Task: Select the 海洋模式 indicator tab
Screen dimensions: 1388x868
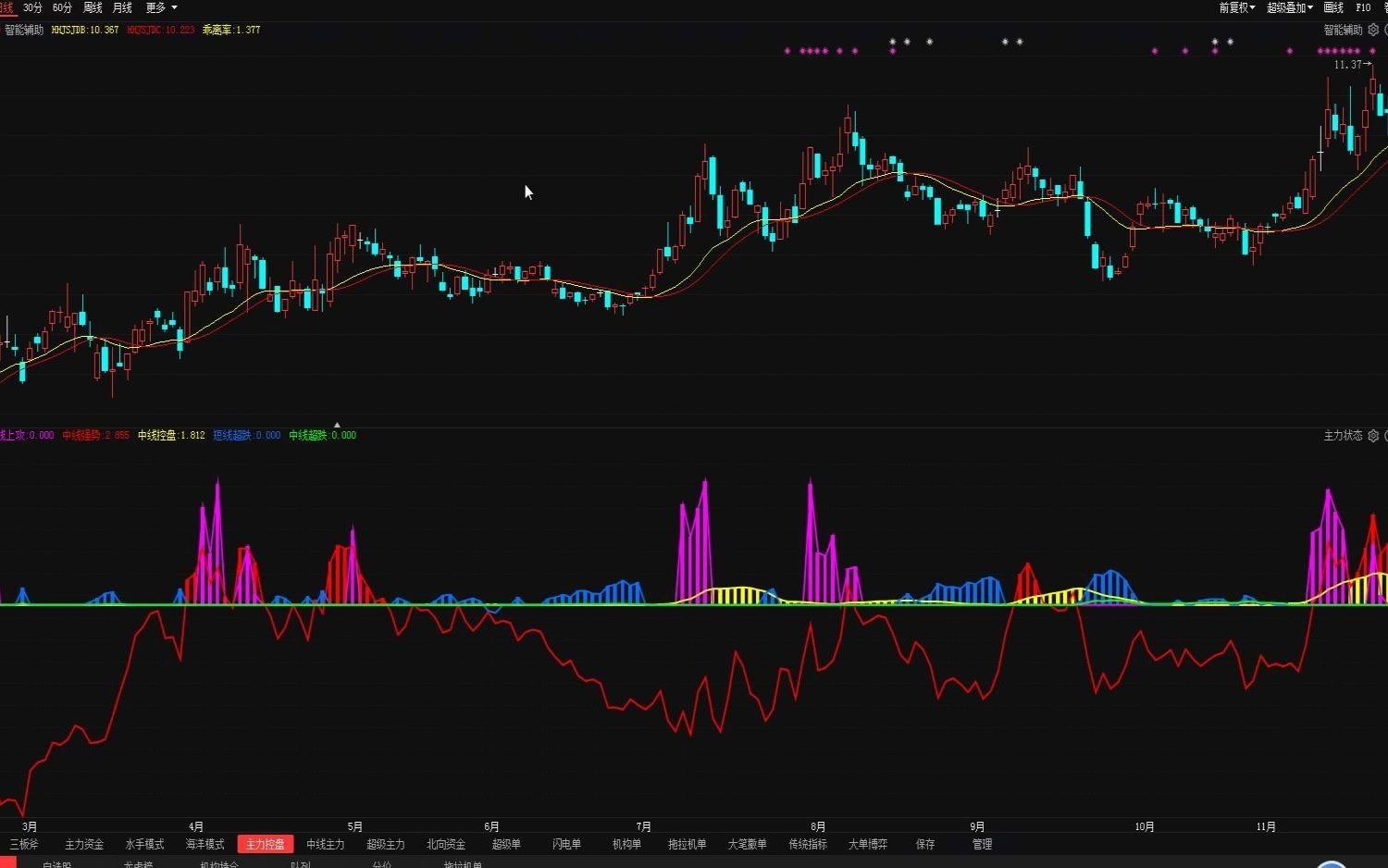Action: pos(204,844)
